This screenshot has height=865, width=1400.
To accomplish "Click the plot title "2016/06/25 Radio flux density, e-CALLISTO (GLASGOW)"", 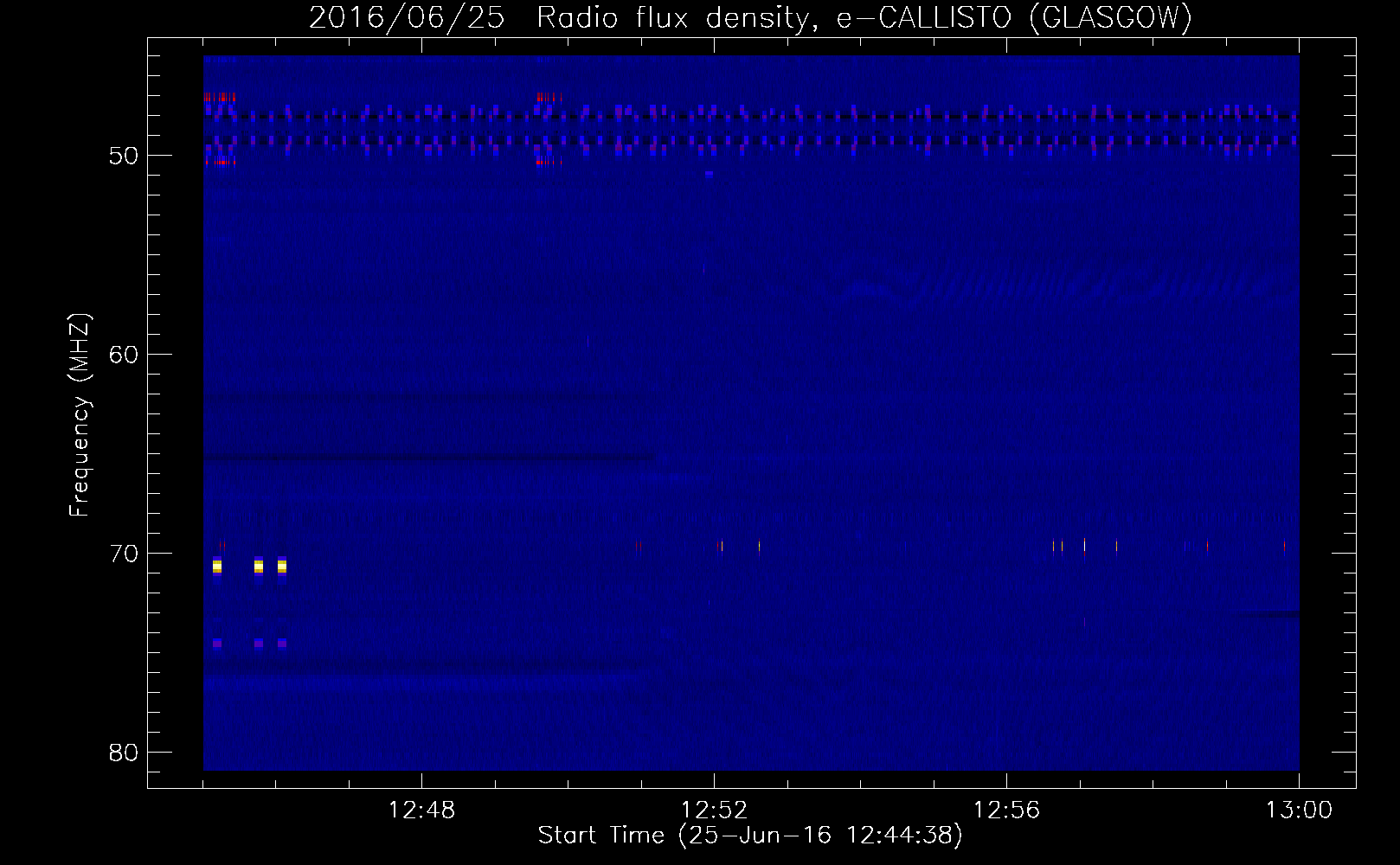I will 750,17.
